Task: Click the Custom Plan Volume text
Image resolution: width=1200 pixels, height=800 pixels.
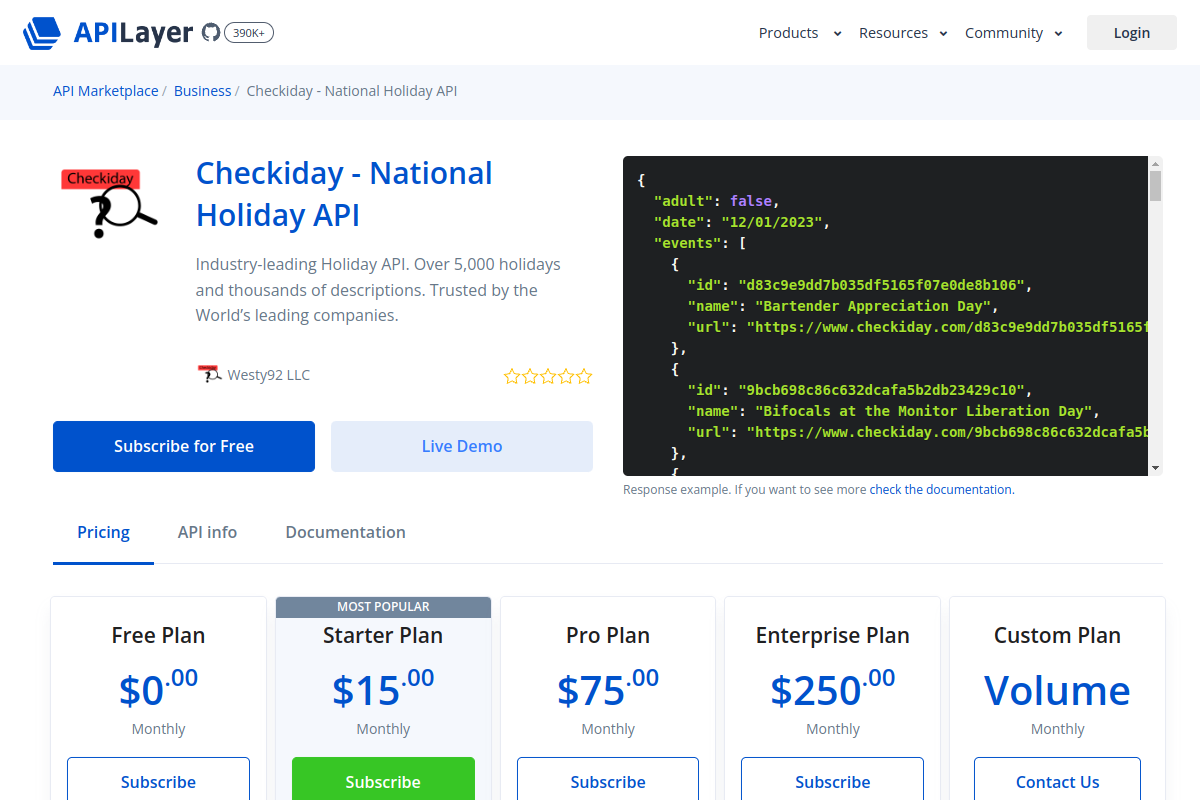Action: tap(1058, 691)
